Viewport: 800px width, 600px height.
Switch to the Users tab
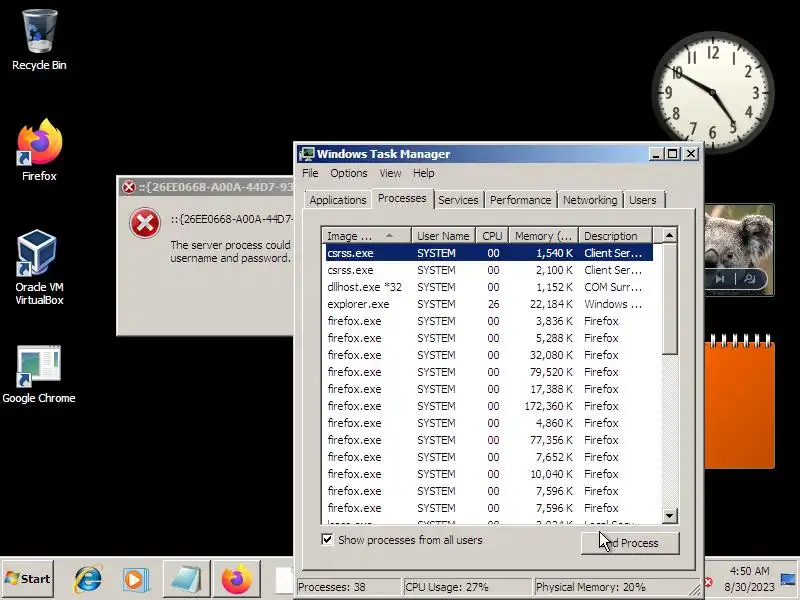click(642, 200)
